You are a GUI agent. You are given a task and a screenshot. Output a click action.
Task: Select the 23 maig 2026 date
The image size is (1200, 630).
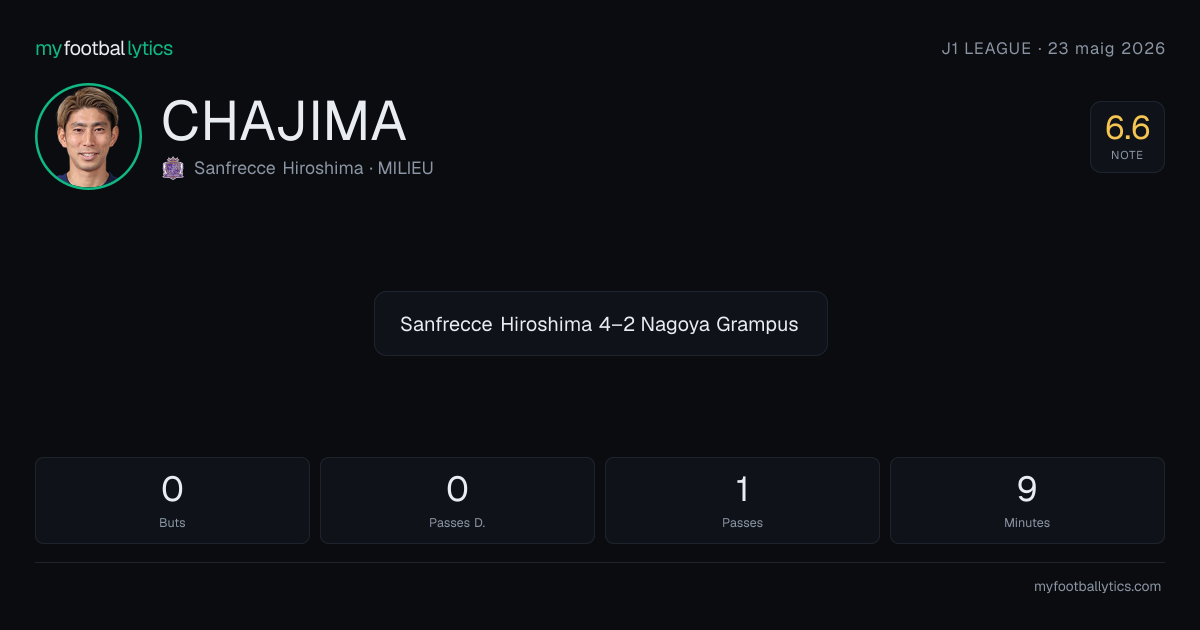(x=1106, y=48)
